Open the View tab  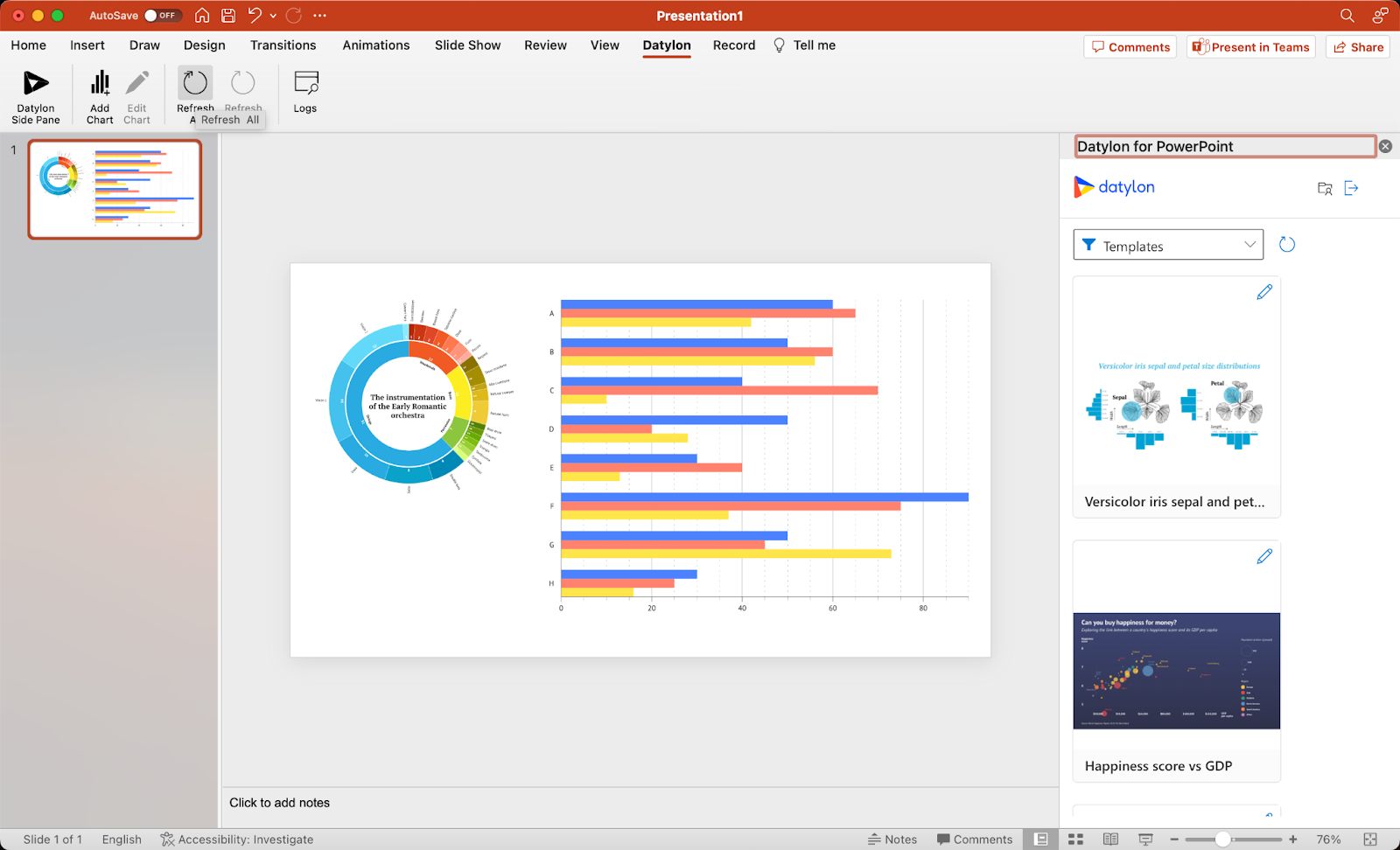(x=605, y=45)
